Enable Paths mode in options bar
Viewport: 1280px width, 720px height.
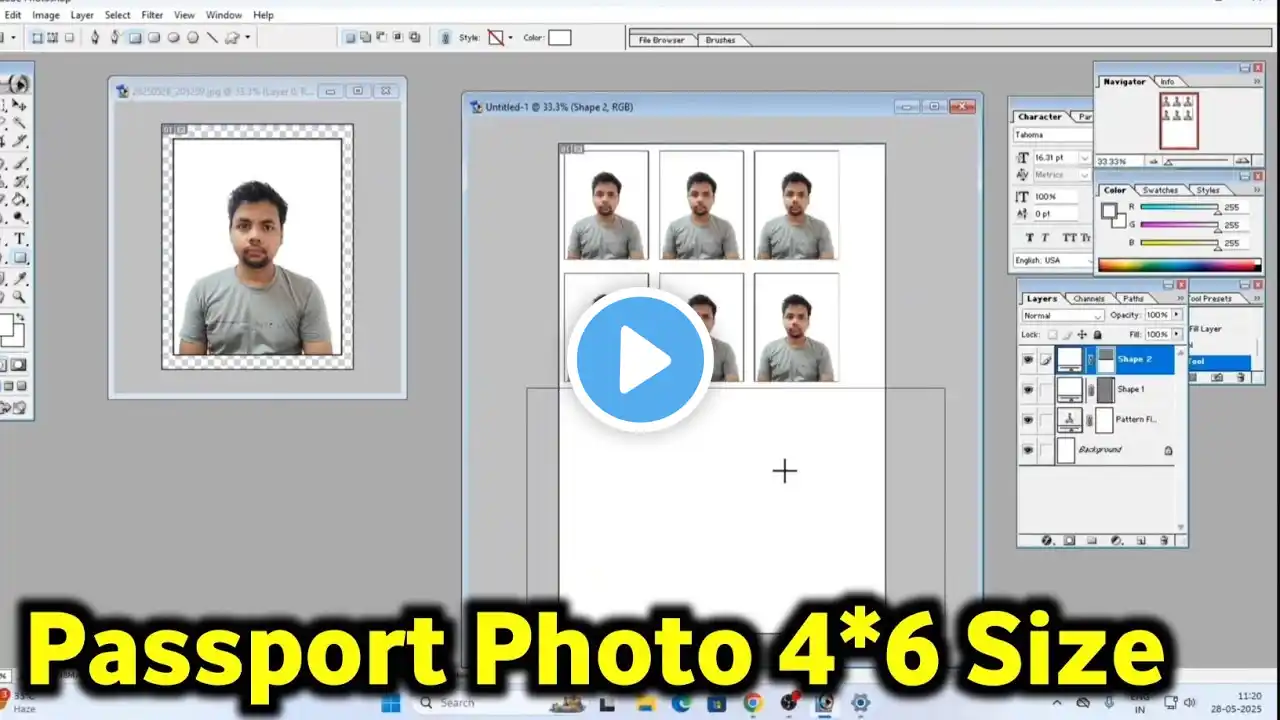(53, 38)
